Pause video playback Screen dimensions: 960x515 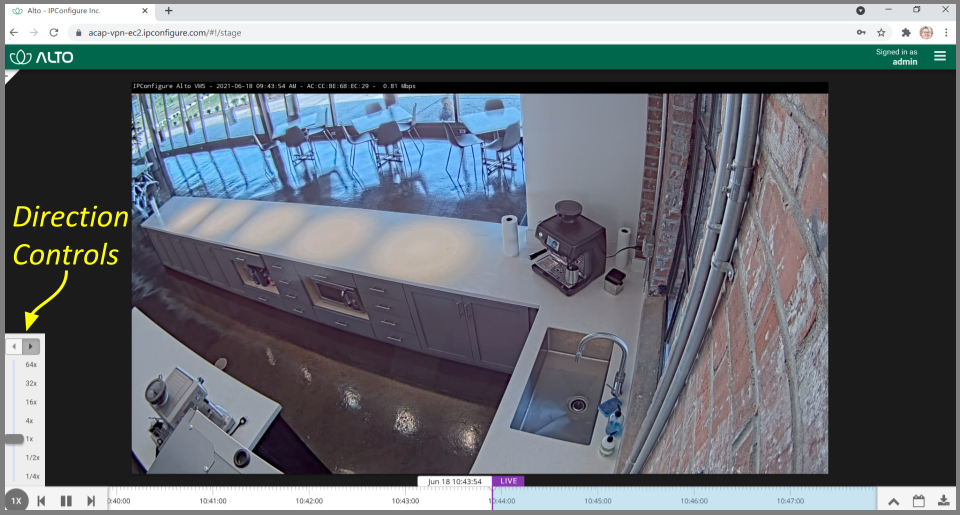(66, 501)
